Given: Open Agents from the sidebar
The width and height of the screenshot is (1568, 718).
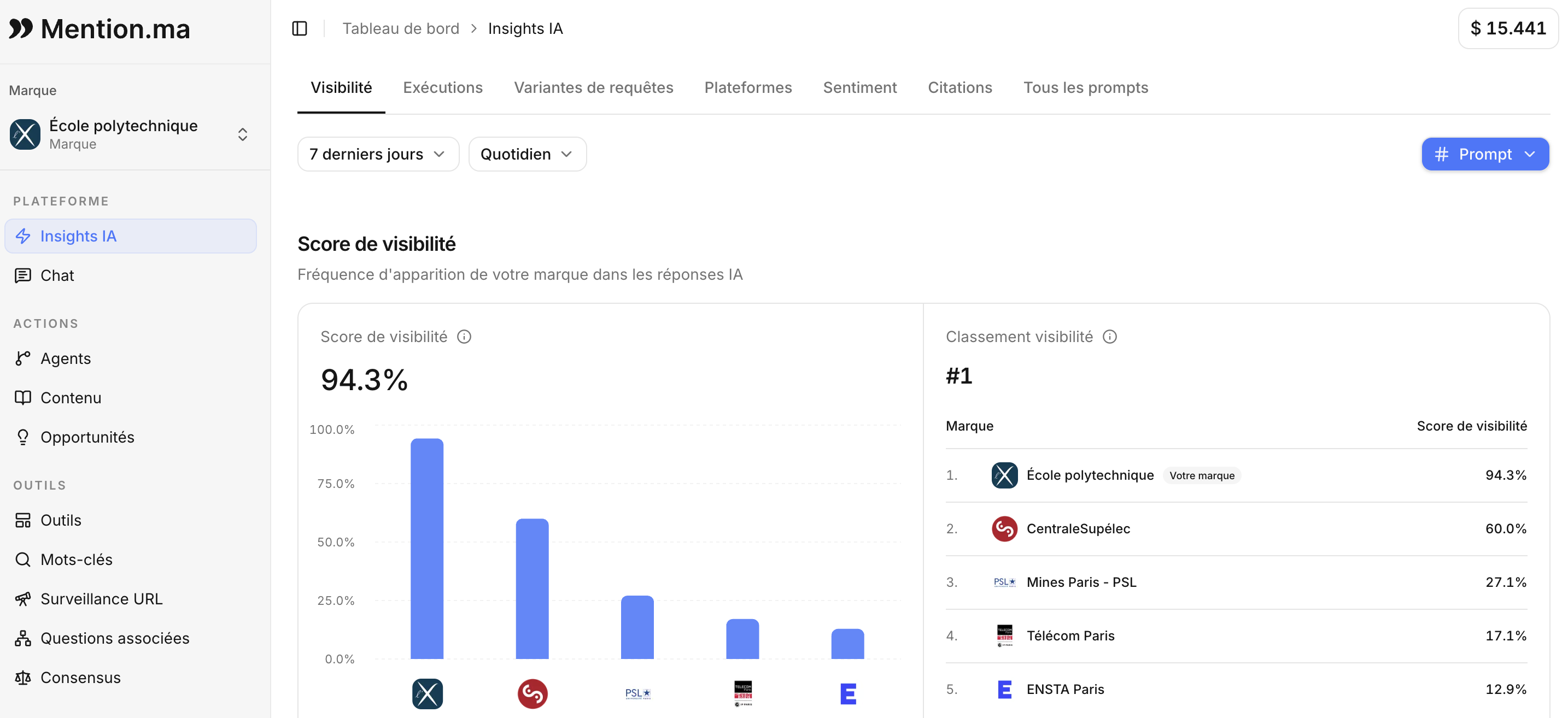Looking at the screenshot, I should (x=130, y=358).
